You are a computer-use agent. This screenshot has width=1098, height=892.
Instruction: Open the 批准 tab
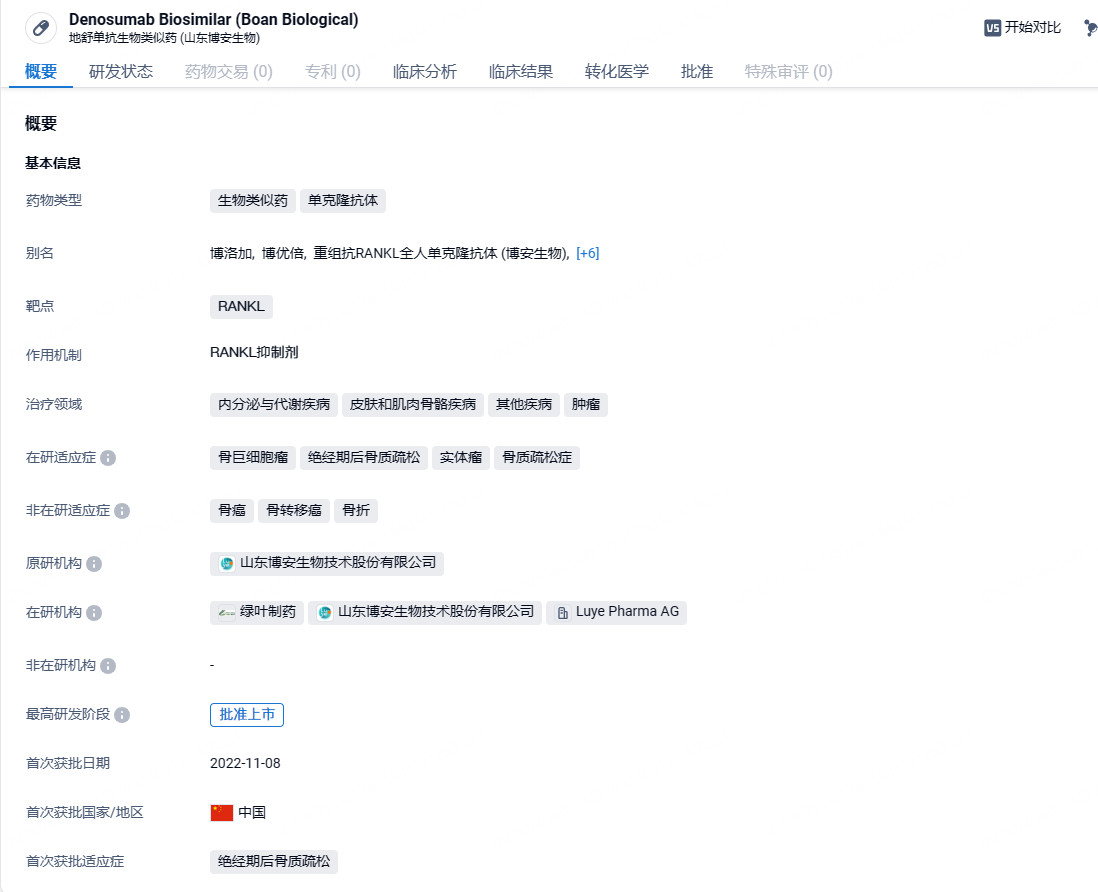click(697, 71)
